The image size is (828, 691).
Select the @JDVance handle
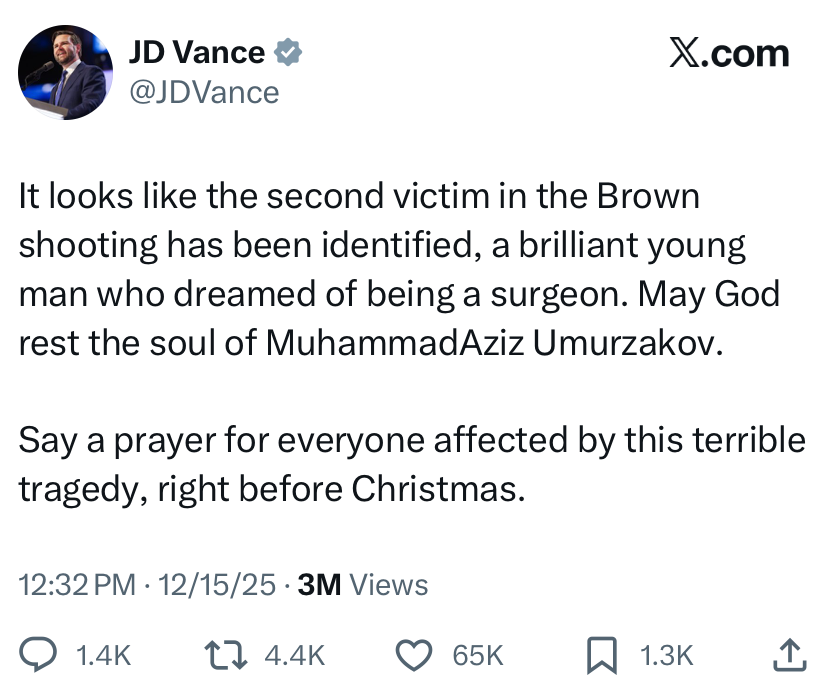202,92
